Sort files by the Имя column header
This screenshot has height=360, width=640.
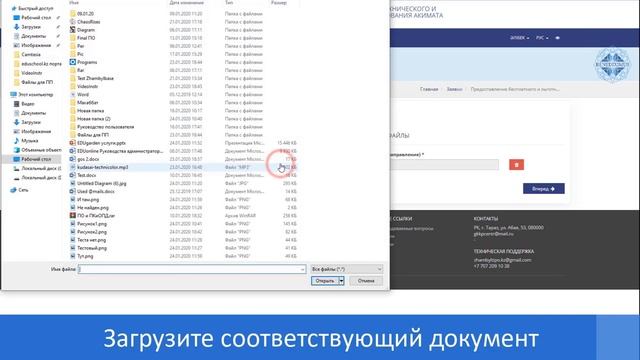click(x=74, y=3)
